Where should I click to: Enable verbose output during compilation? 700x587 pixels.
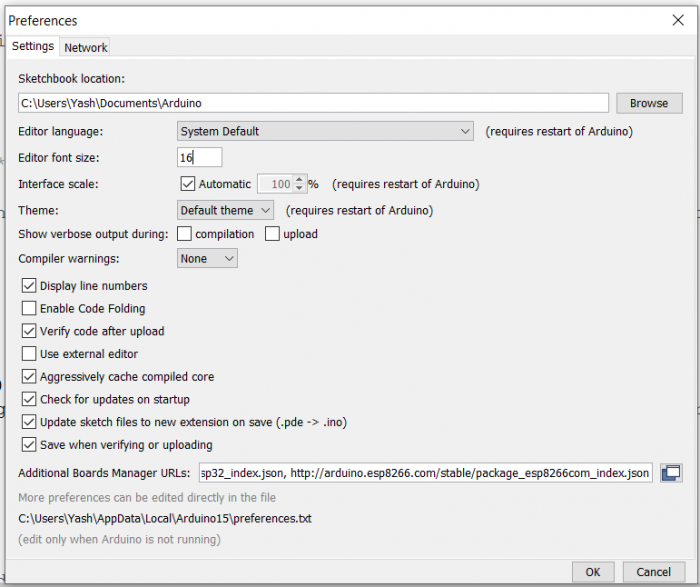tap(184, 234)
